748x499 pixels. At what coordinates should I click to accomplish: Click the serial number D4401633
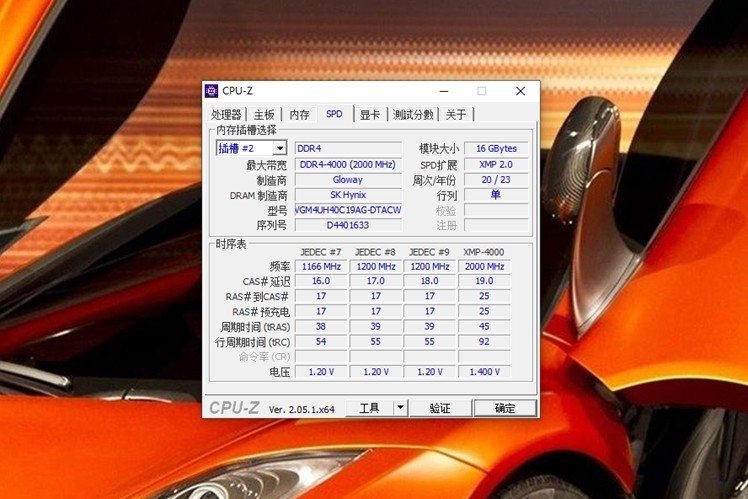(x=348, y=225)
